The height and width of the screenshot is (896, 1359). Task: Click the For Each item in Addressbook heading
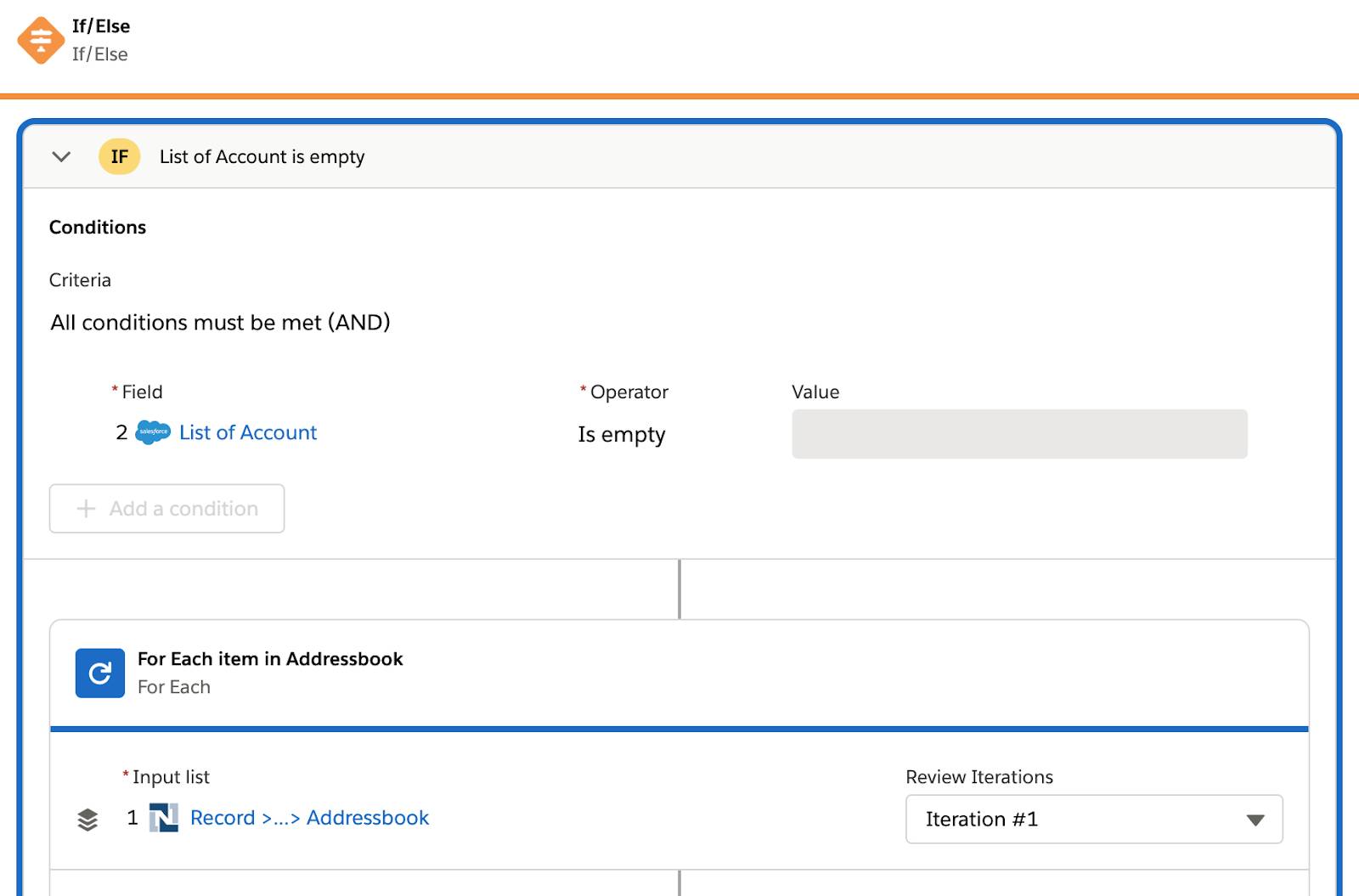[x=270, y=659]
